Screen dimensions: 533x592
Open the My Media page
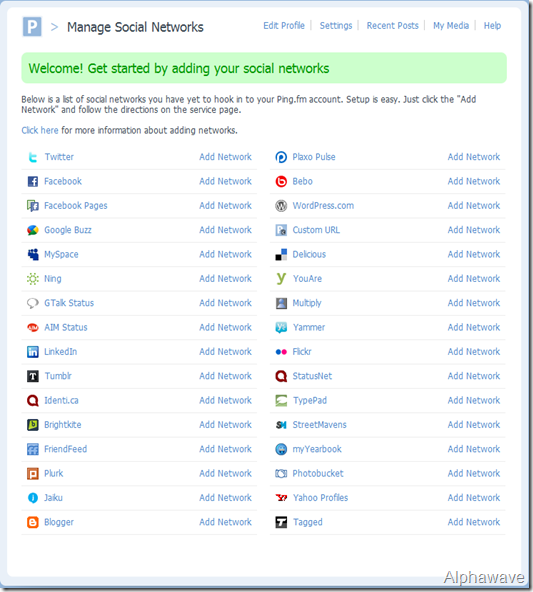451,26
